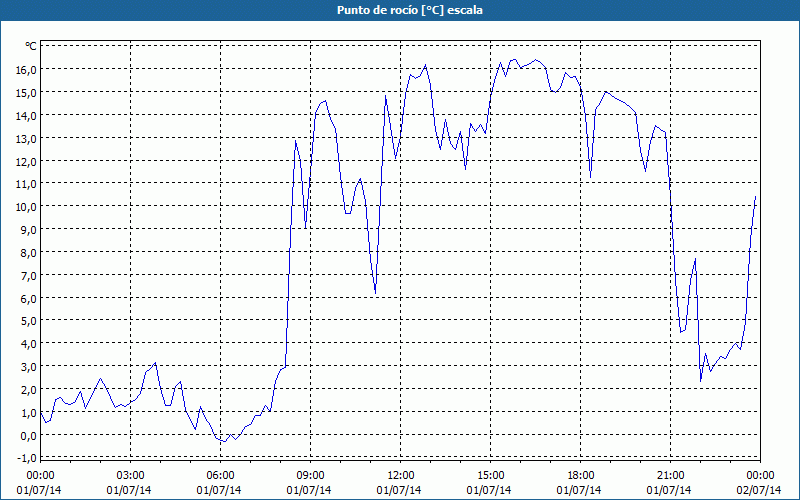800x500 pixels.
Task: Click the '01/07/14' date under 03:00
Action: (129, 490)
